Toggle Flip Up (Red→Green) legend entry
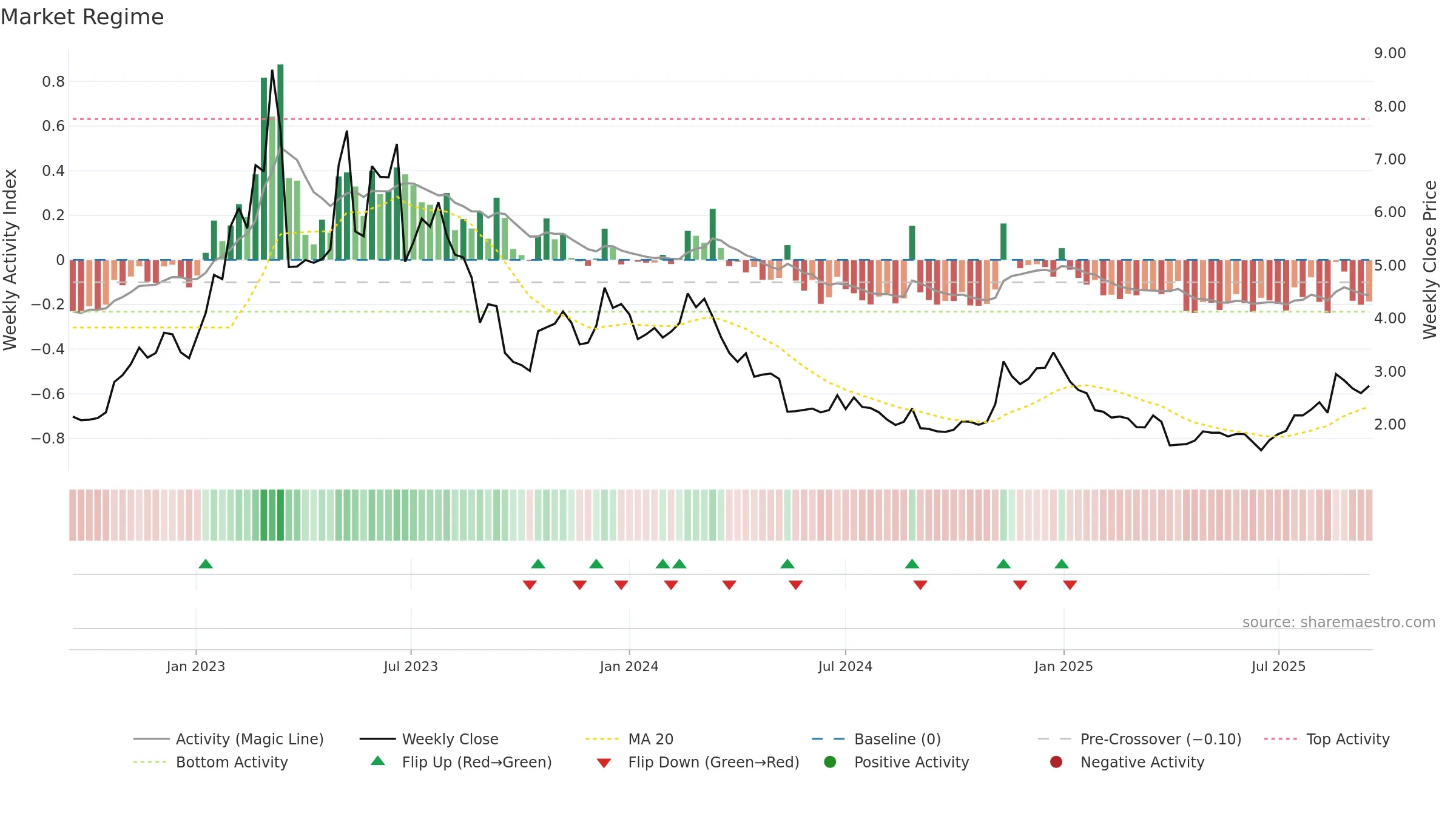Image resolution: width=1456 pixels, height=819 pixels. (x=462, y=762)
